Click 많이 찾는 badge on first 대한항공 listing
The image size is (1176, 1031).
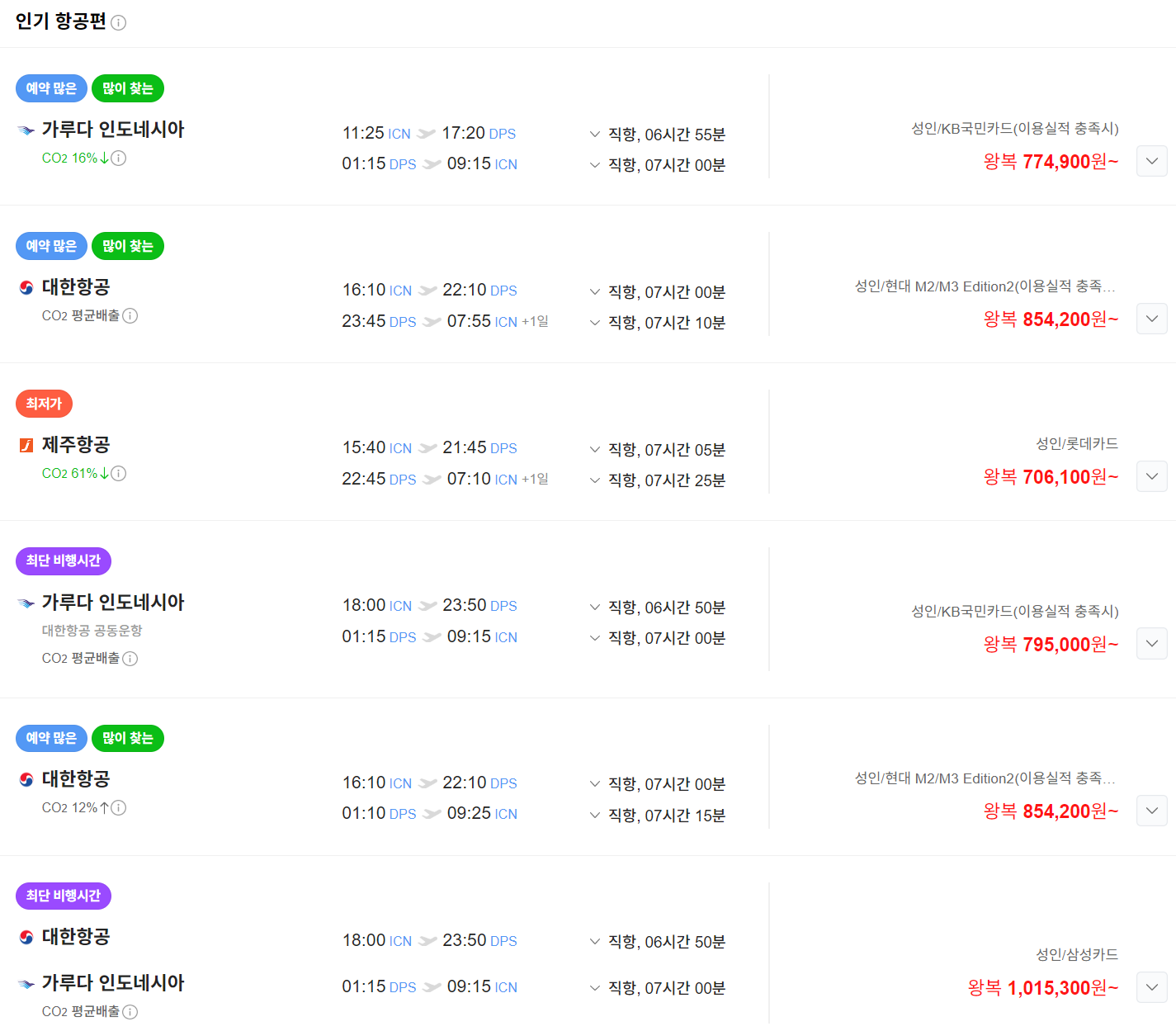128,246
